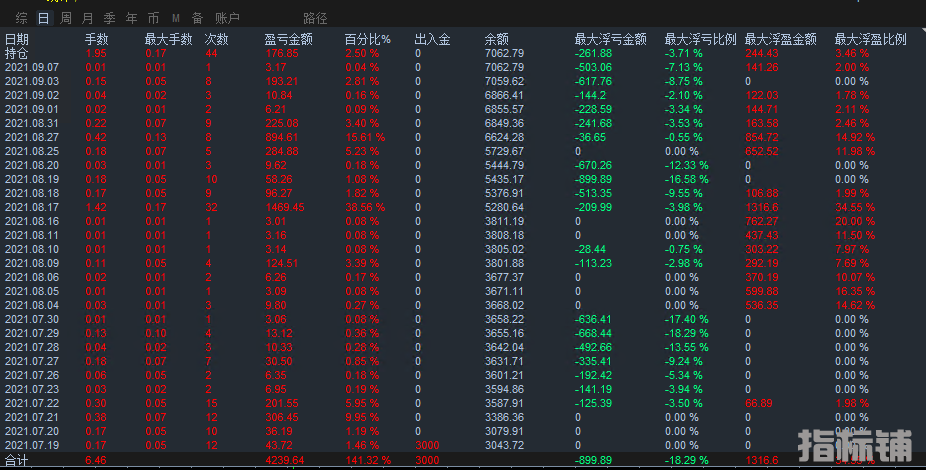Open the M tab
Image resolution: width=926 pixels, height=470 pixels.
[x=175, y=18]
